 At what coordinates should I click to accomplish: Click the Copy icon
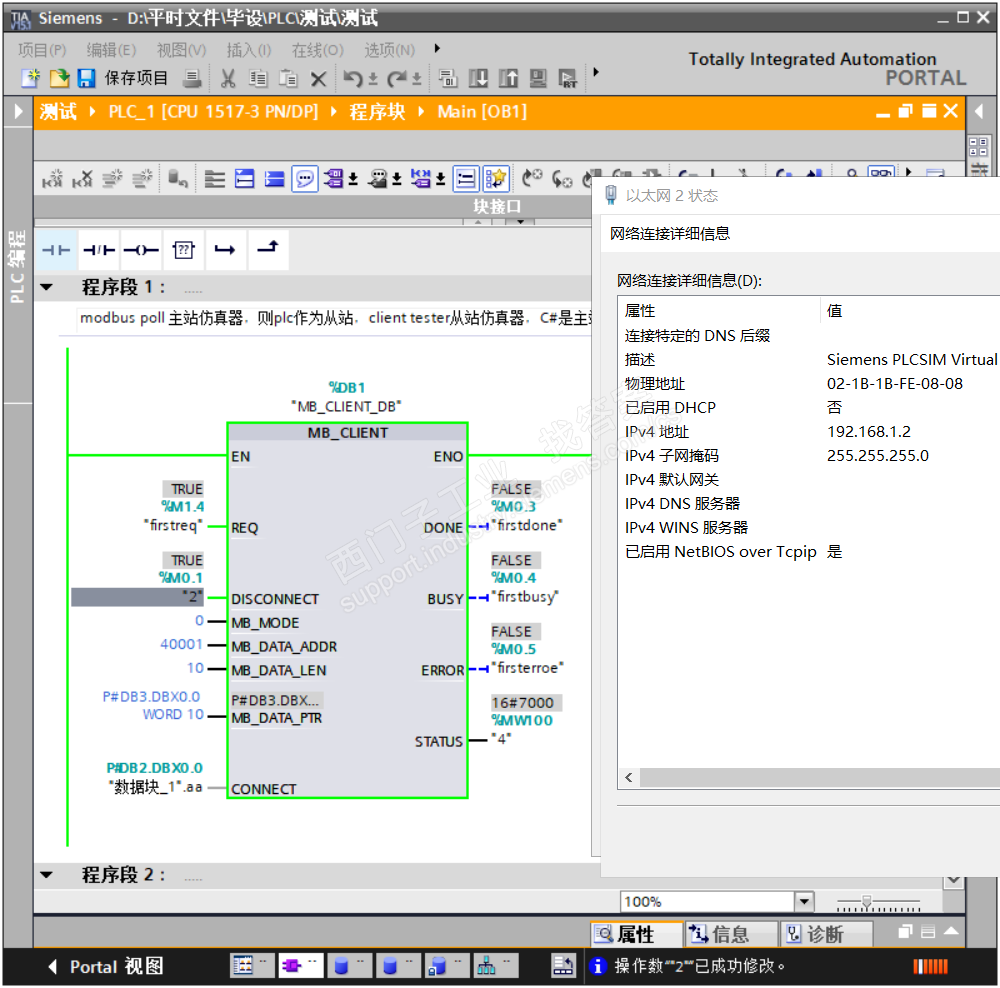coord(258,78)
